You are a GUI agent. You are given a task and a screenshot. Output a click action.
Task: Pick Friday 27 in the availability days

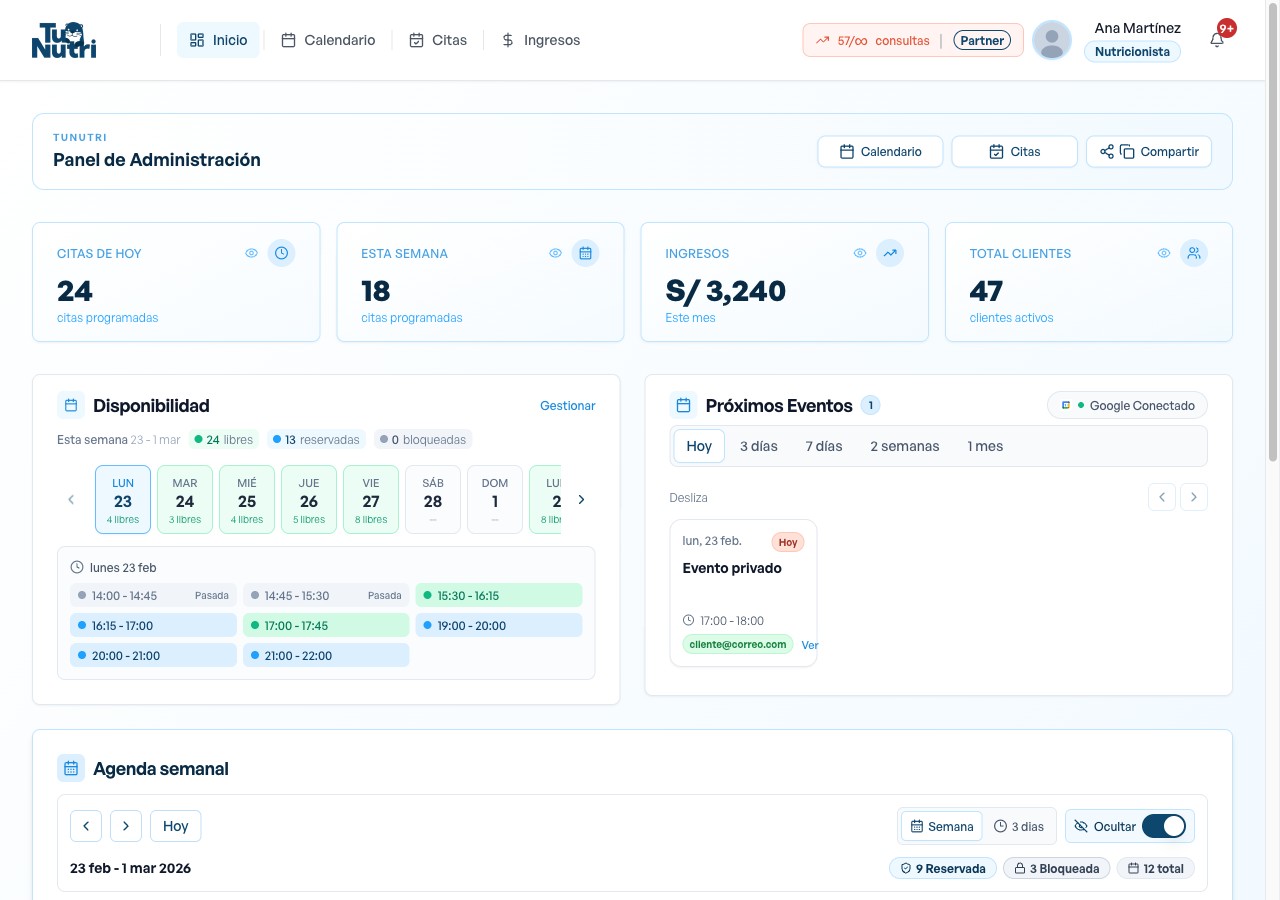[371, 499]
